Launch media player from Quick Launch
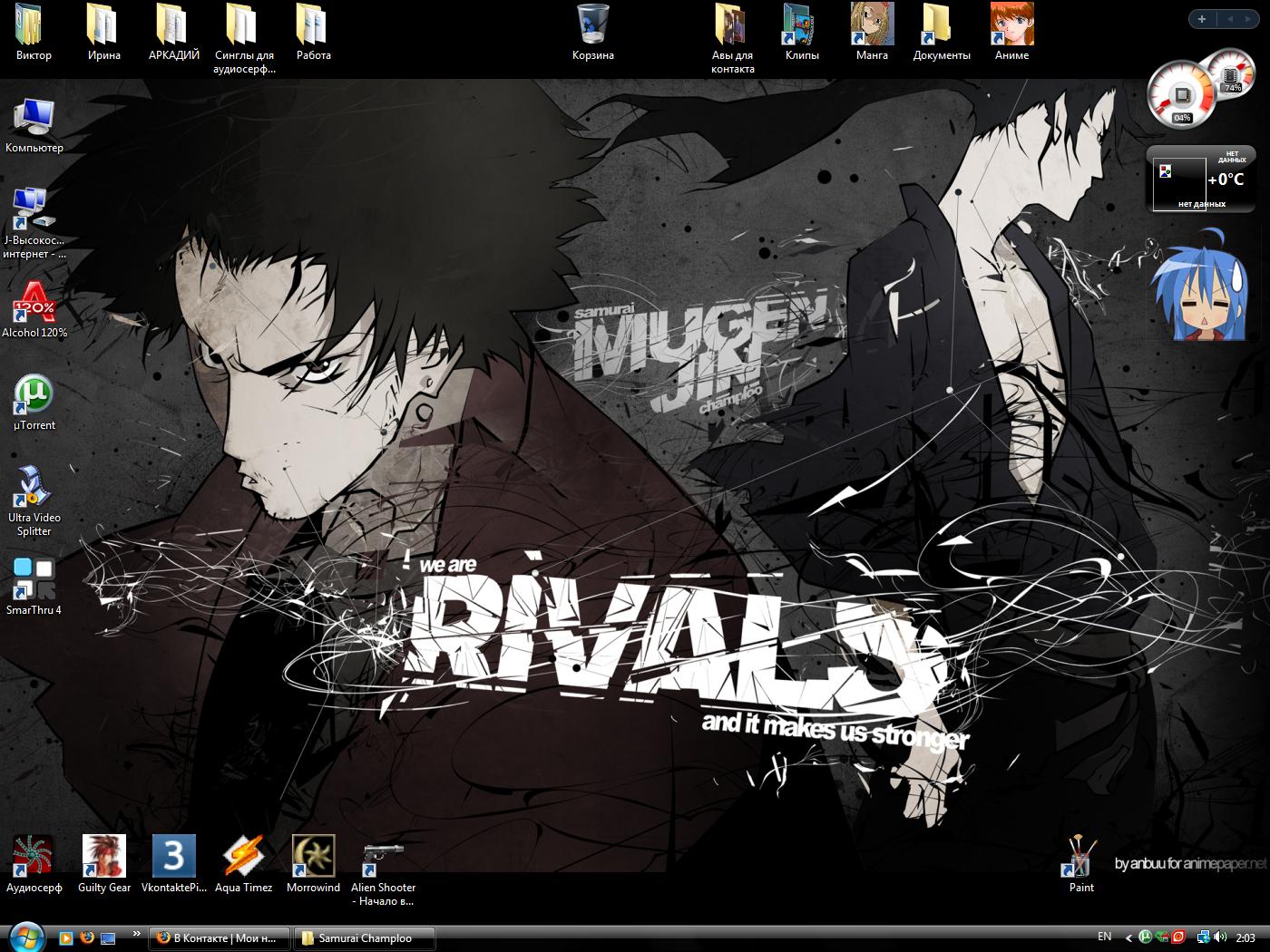1270x952 pixels. (65, 937)
